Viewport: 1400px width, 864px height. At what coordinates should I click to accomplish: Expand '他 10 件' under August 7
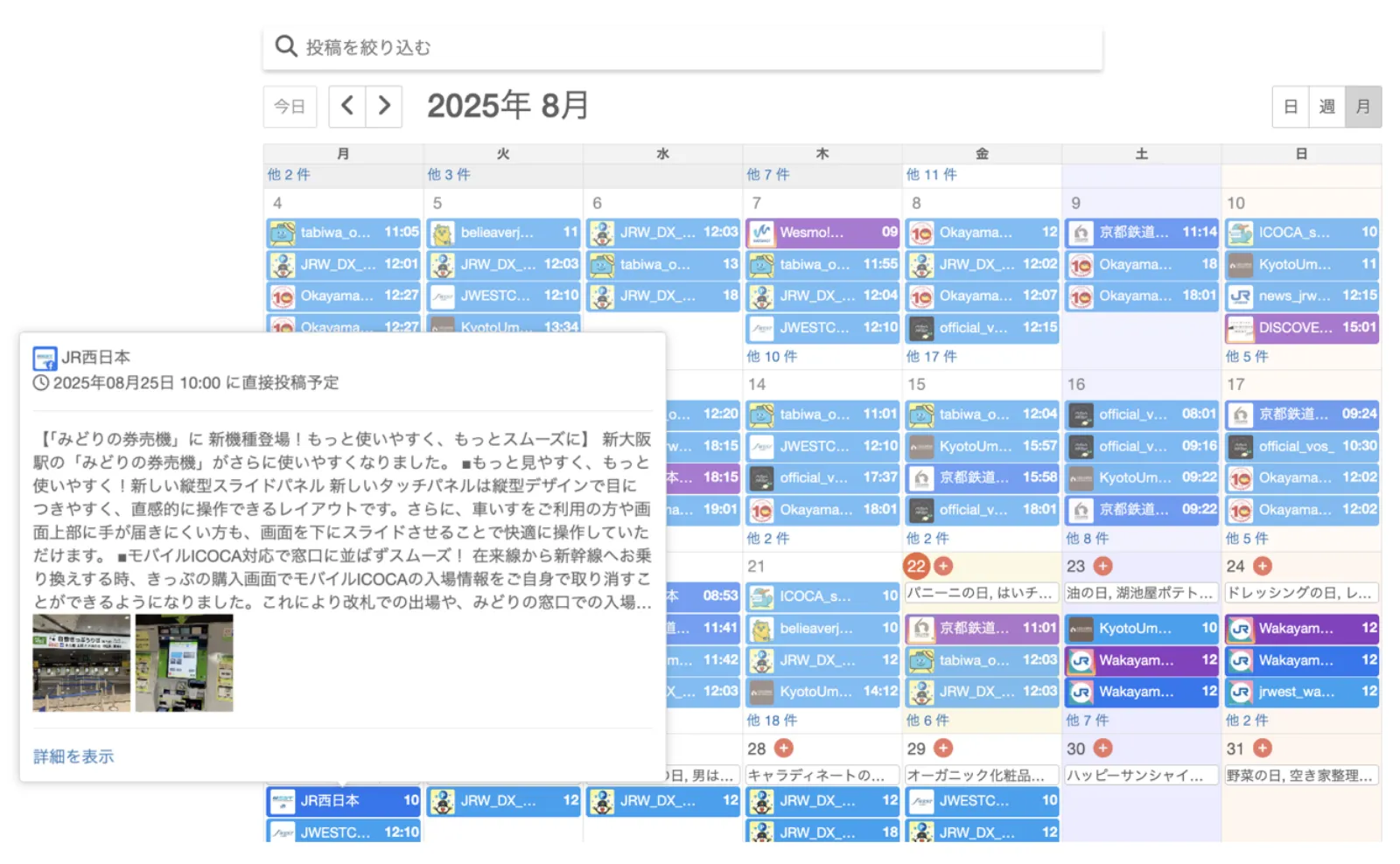click(772, 357)
